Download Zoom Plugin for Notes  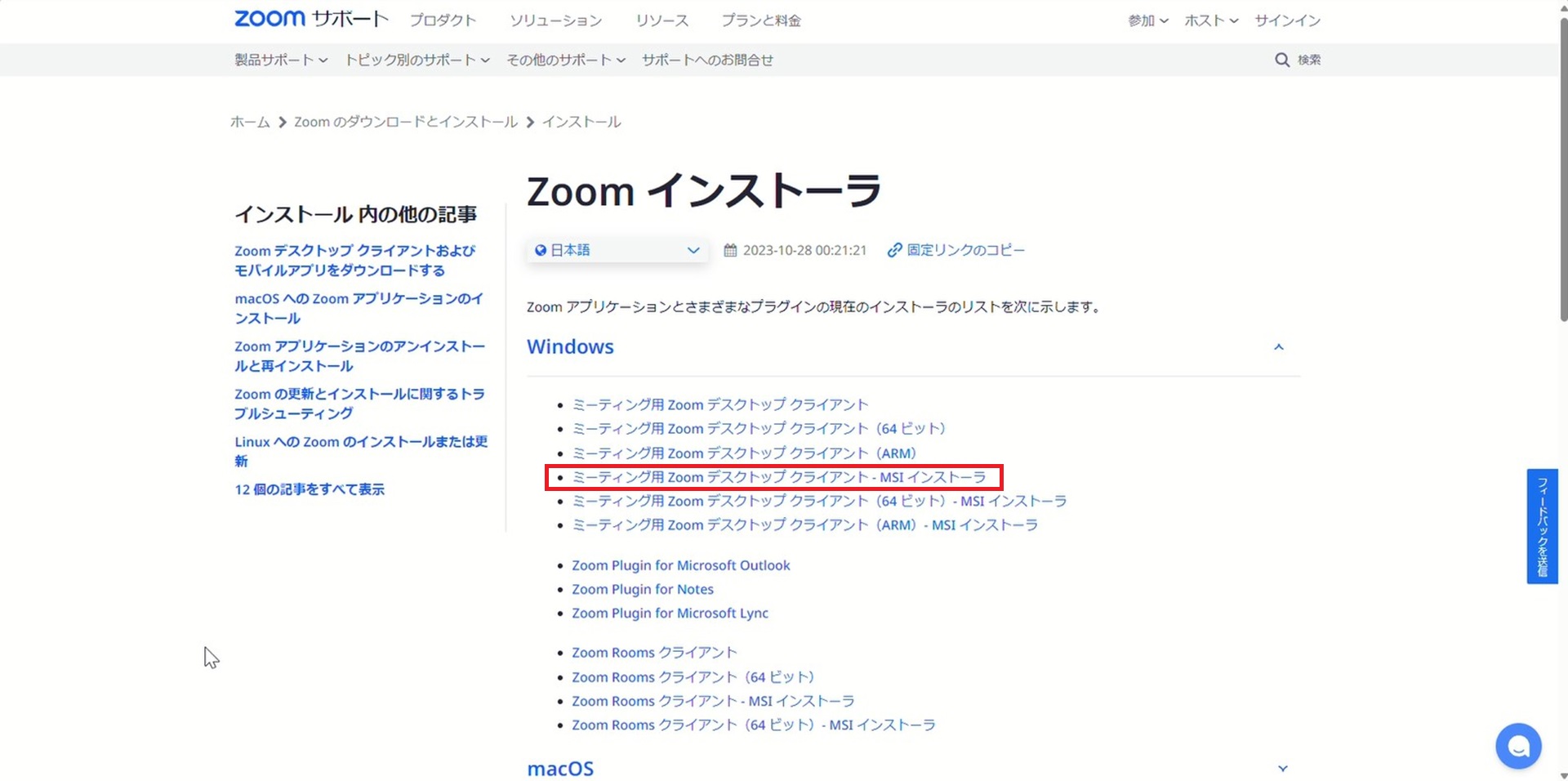point(643,589)
